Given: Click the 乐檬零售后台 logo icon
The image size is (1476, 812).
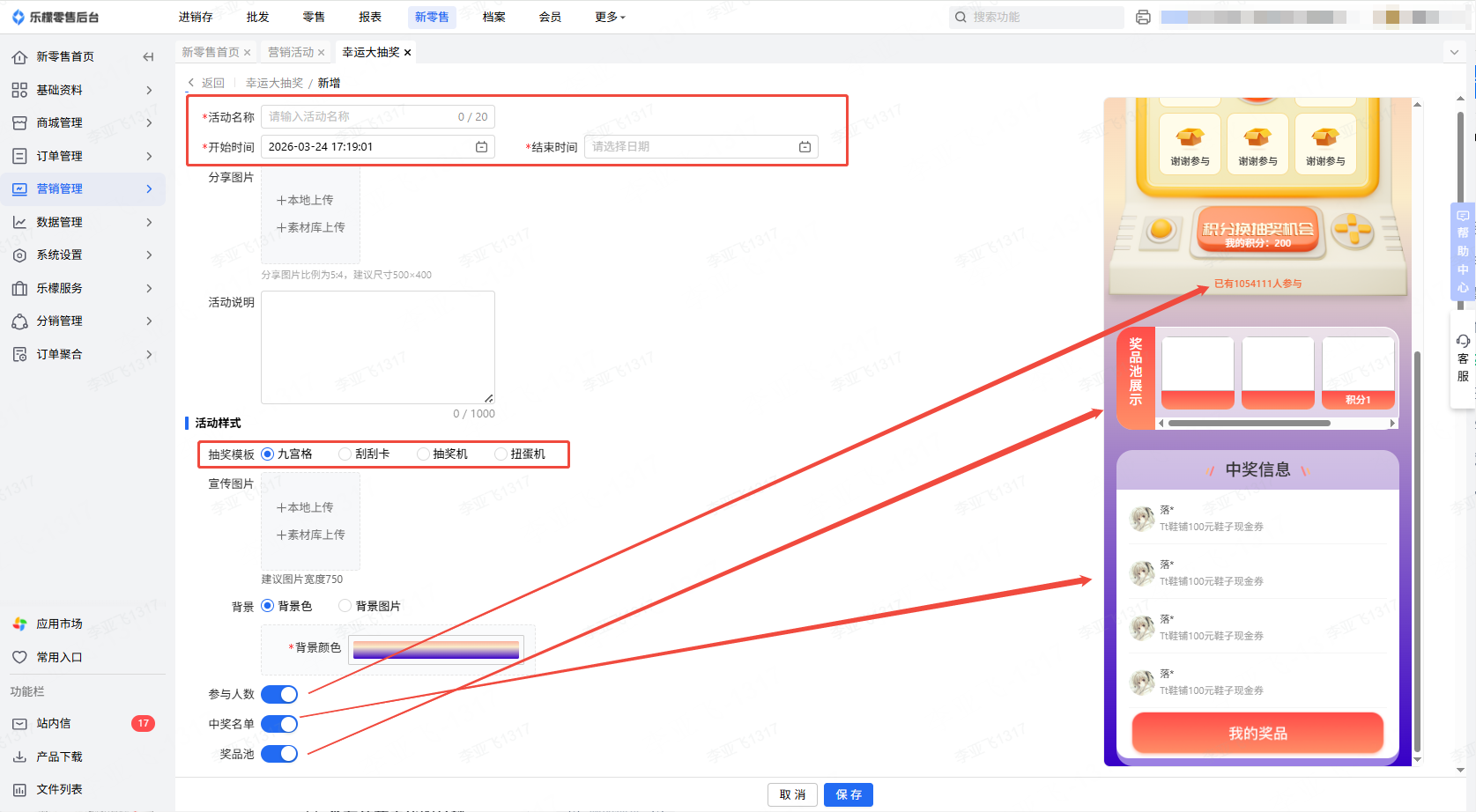Looking at the screenshot, I should click(18, 17).
